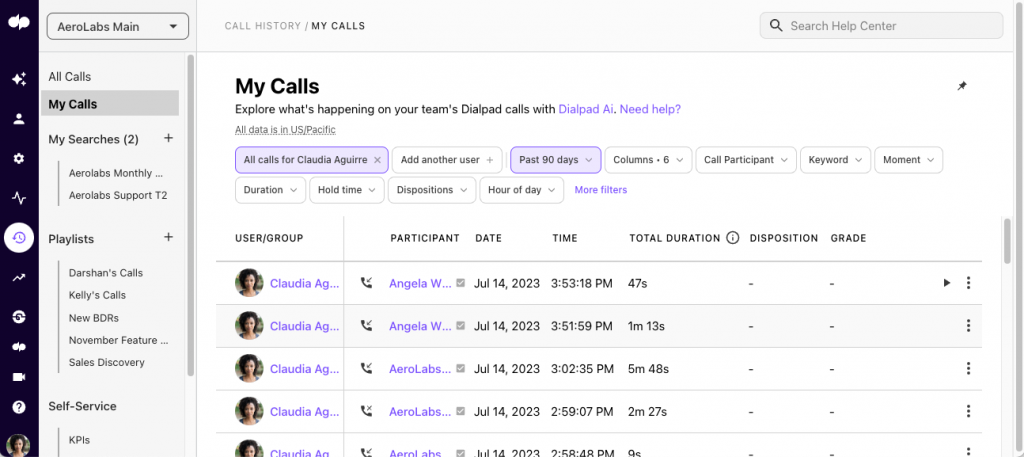Click the More filters link

(601, 190)
